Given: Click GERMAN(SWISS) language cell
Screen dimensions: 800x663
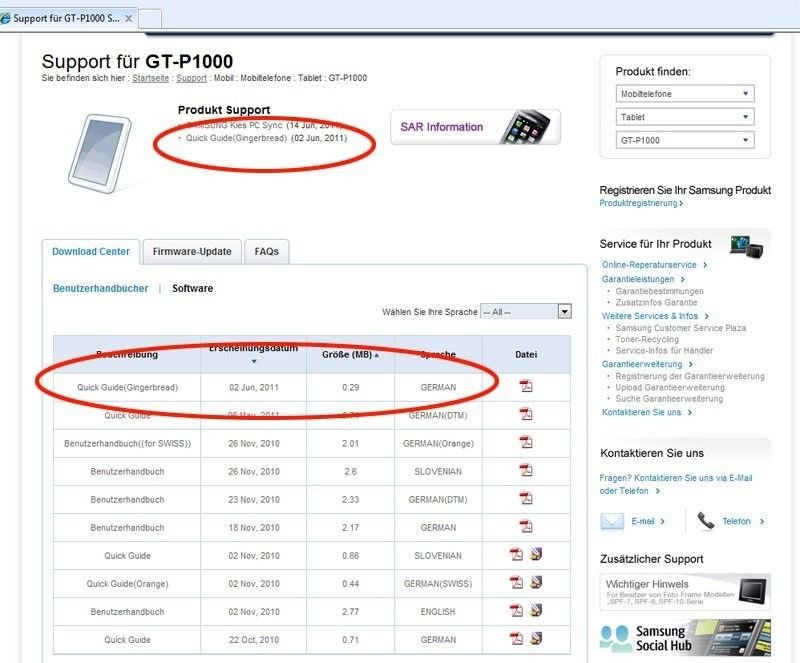Looking at the screenshot, I should coord(438,583).
